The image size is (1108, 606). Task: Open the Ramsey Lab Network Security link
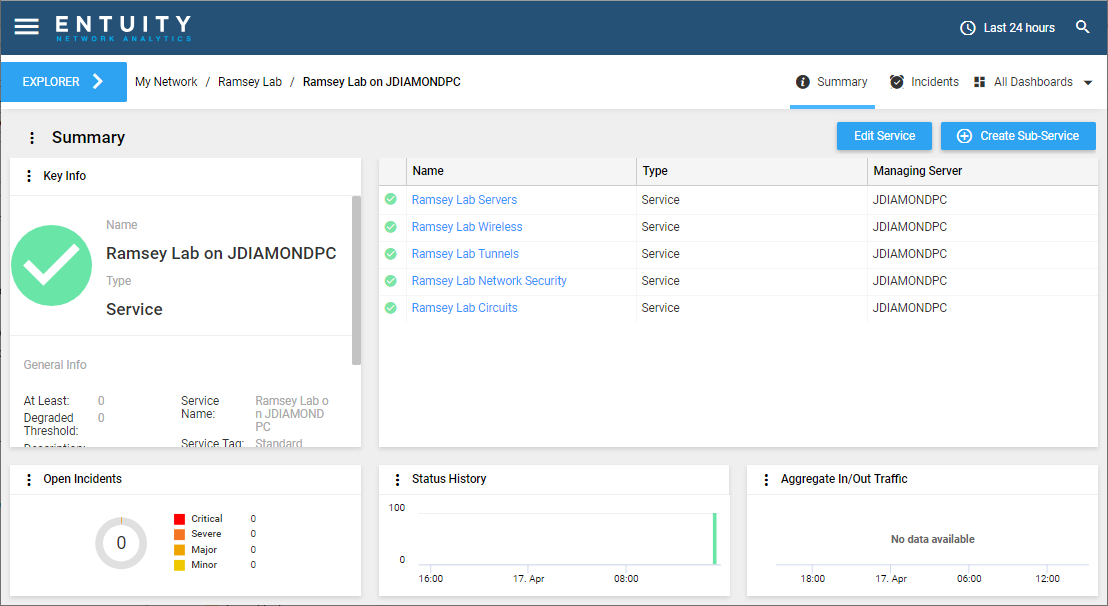click(489, 281)
